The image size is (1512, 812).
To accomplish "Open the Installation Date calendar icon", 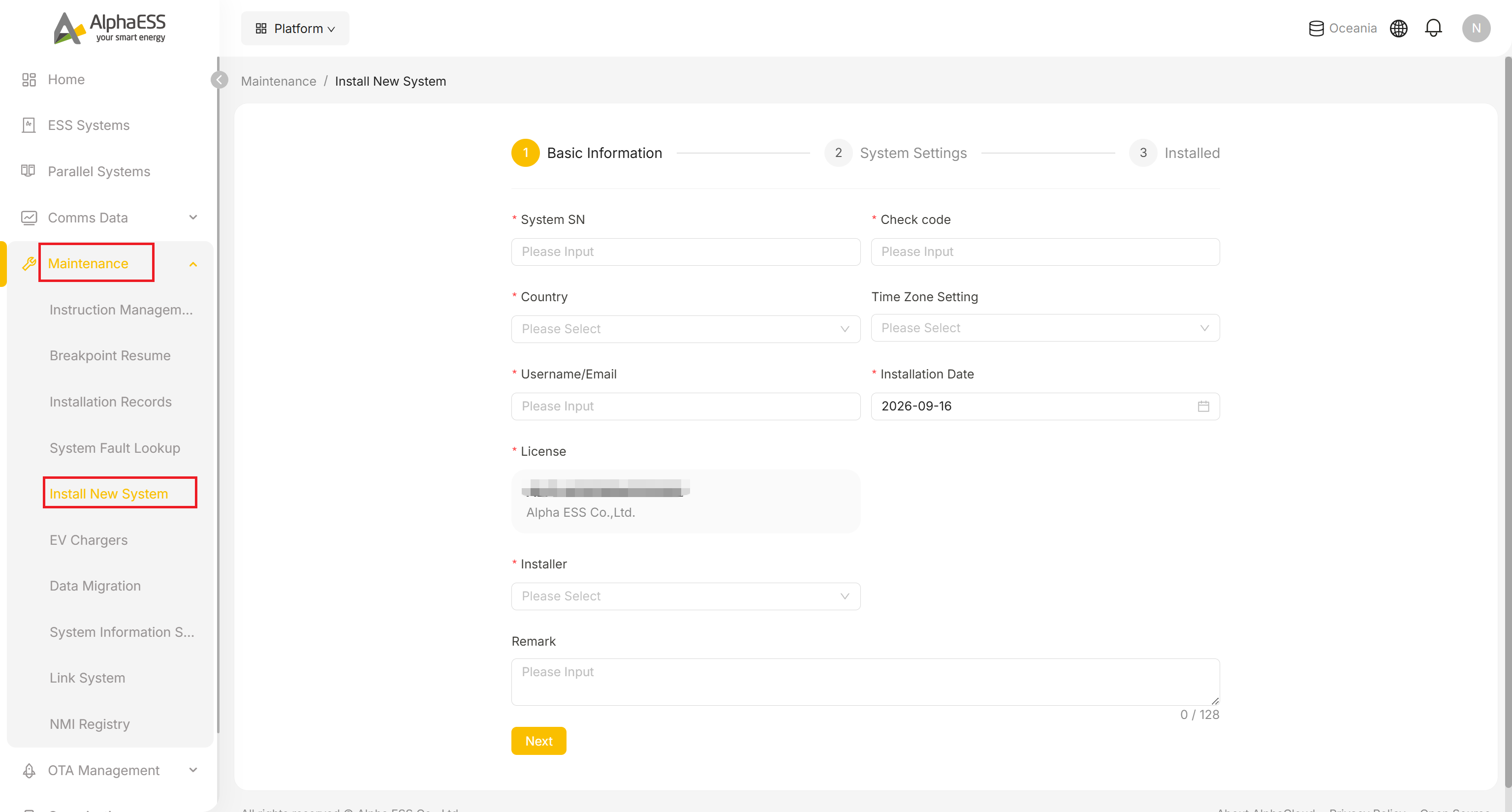I will pyautogui.click(x=1203, y=406).
